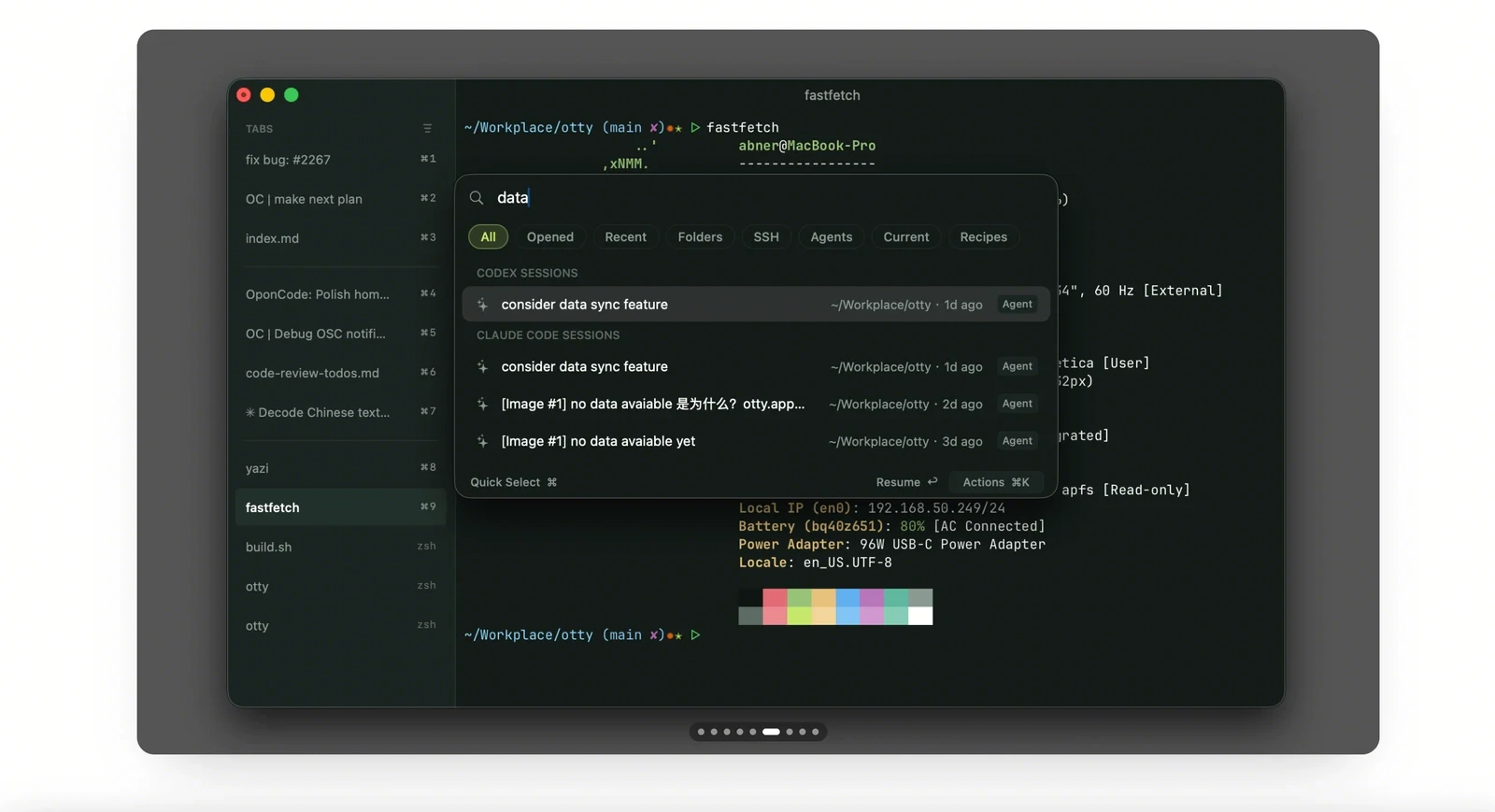Click the tabs list menu icon in sidebar
This screenshot has width=1495, height=812.
(x=427, y=129)
